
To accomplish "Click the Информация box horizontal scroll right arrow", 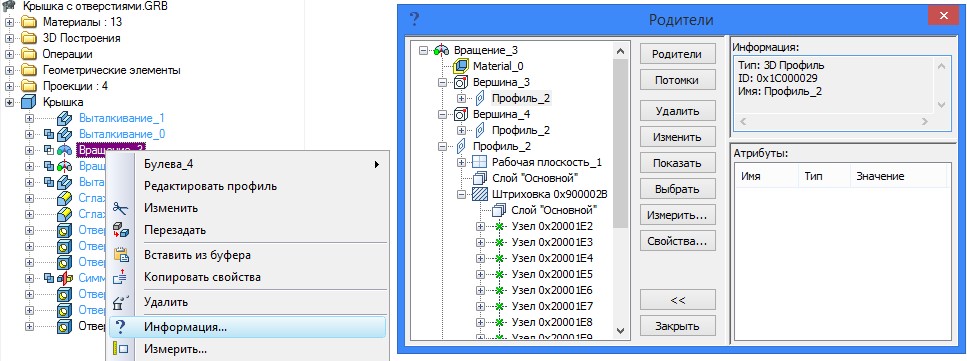I will point(925,122).
